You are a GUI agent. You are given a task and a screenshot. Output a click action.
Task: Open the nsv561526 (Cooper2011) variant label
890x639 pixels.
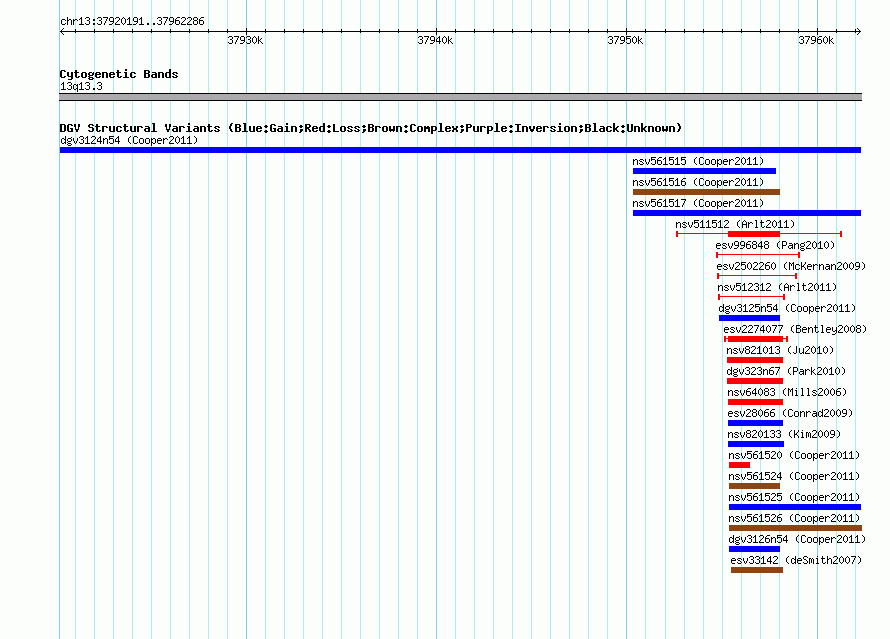click(x=794, y=518)
